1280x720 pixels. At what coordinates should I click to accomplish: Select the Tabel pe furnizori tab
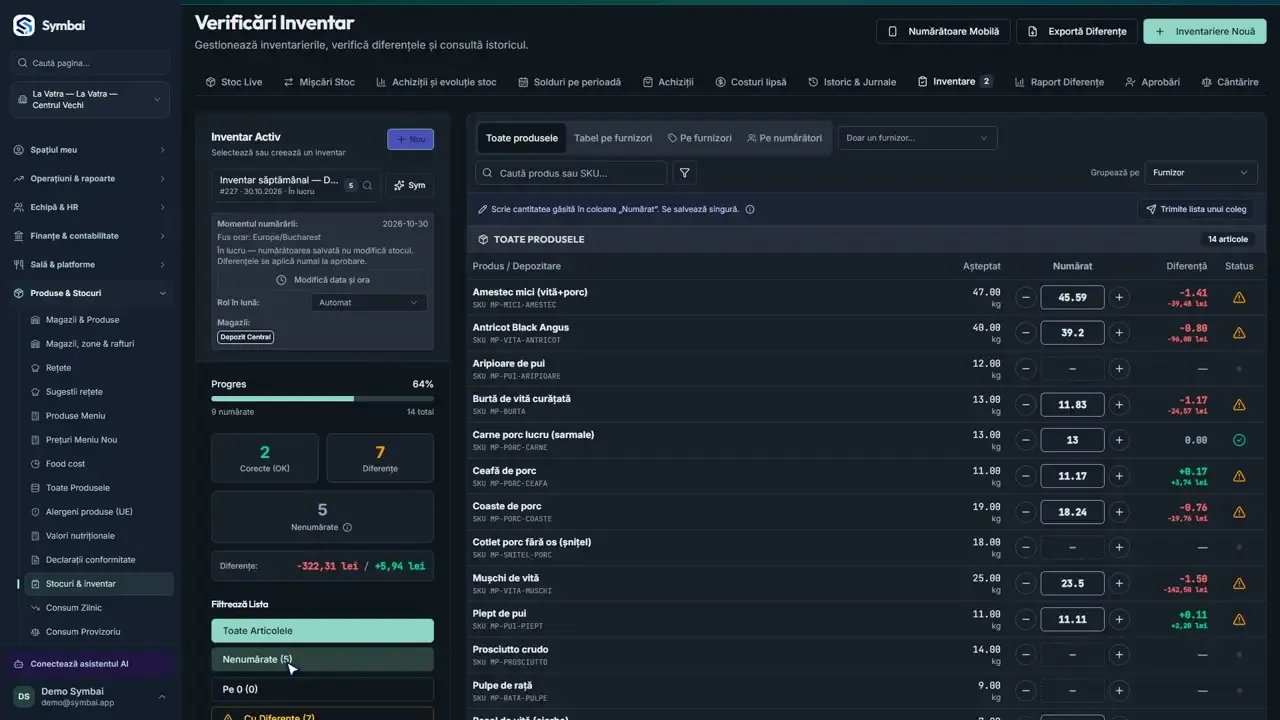613,138
